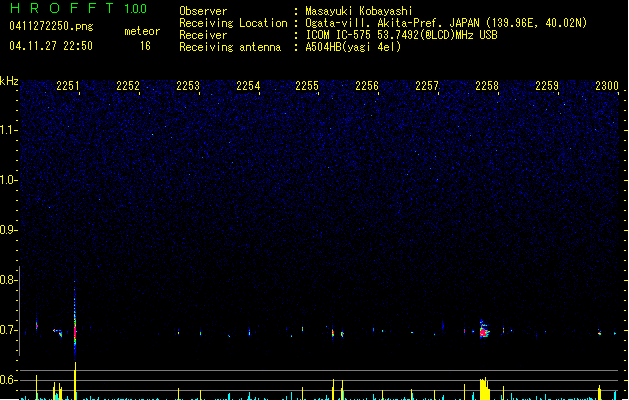The image size is (629, 400).
Task: Click the 1.0 kHz frequency tick label
Action: 8,180
